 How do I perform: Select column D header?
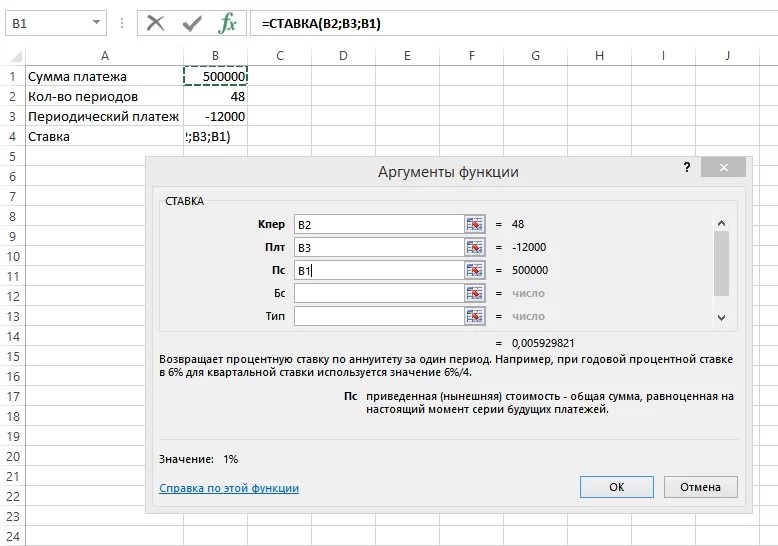tap(343, 55)
